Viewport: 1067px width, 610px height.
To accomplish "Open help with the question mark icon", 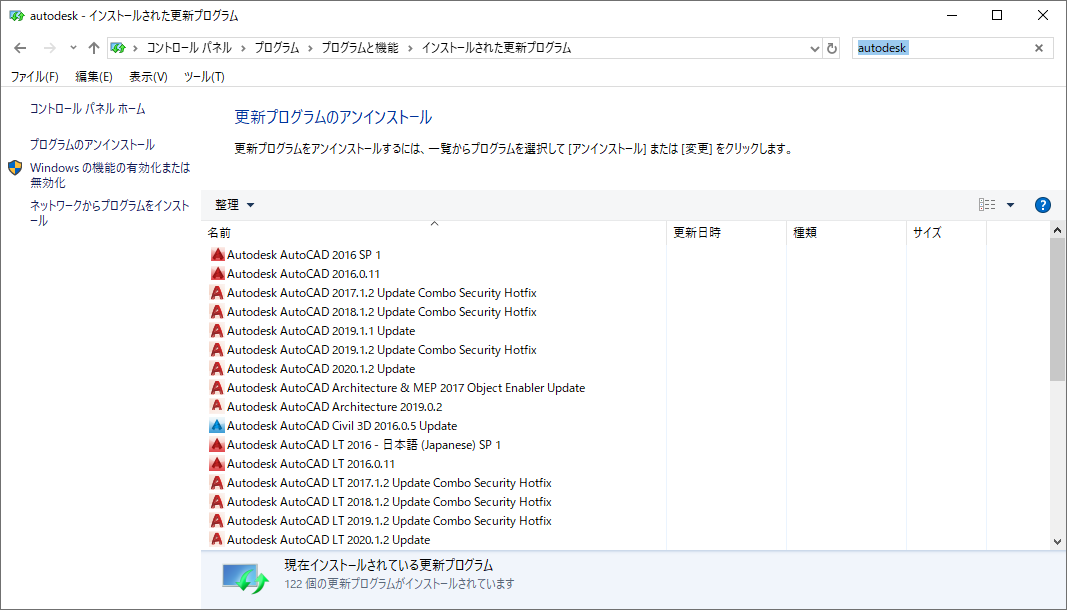I will 1043,205.
